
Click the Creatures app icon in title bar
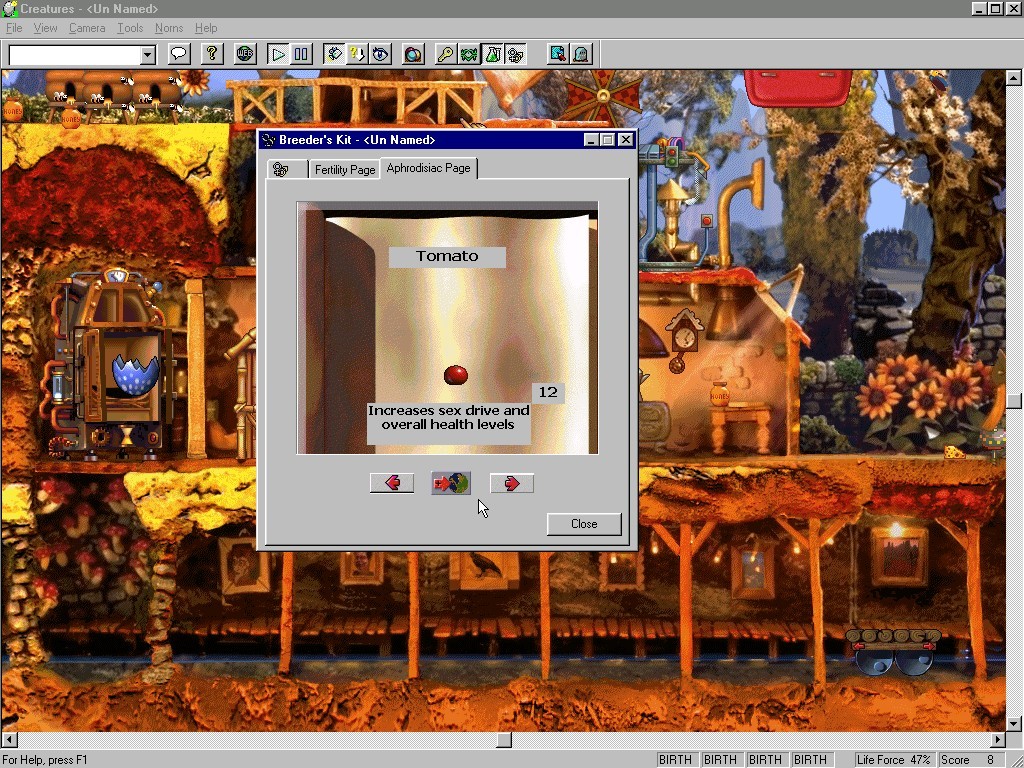(9, 8)
